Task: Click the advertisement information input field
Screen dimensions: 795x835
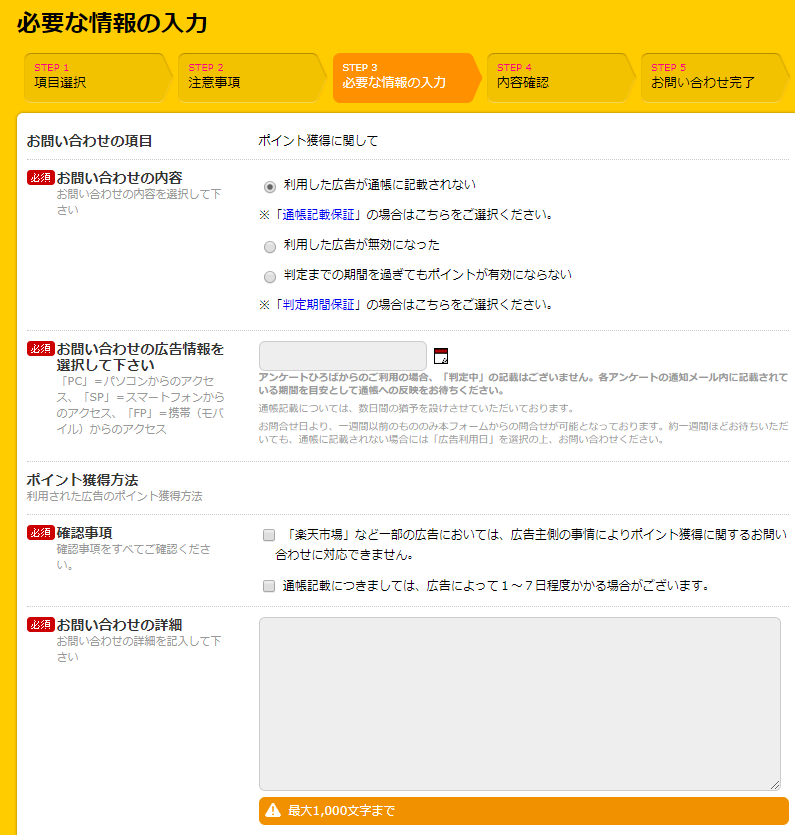Action: tap(343, 356)
